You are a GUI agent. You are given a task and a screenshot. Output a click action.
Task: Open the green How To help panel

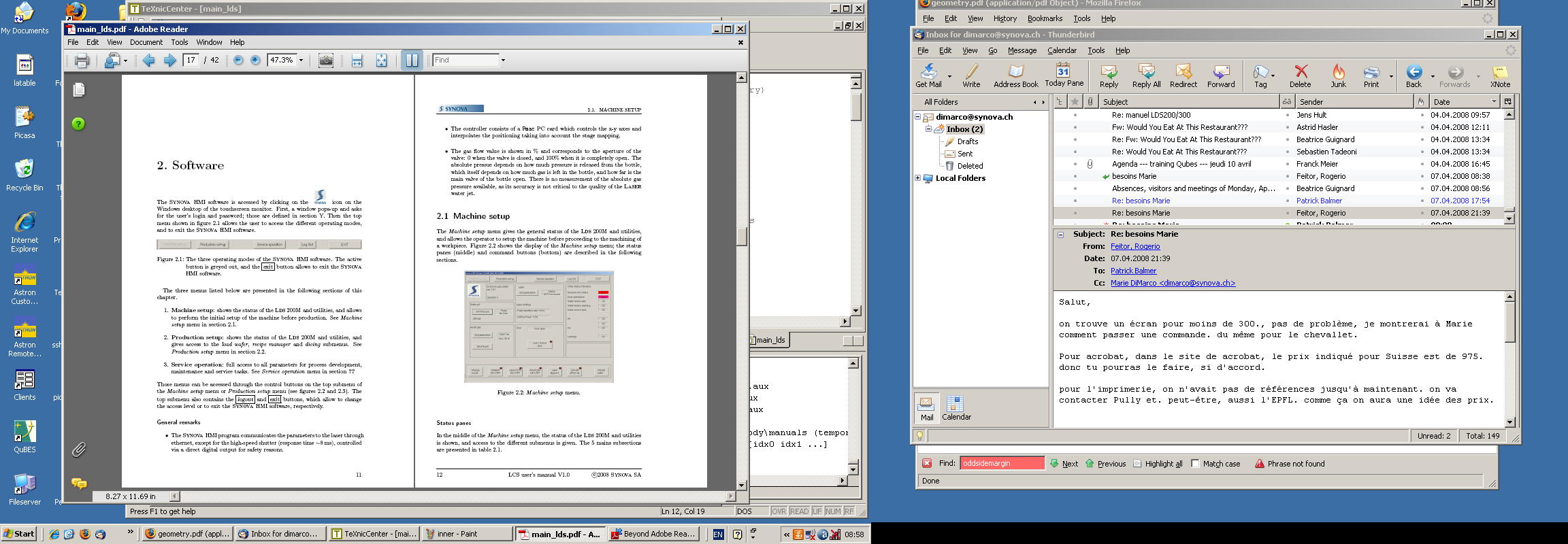[x=79, y=124]
